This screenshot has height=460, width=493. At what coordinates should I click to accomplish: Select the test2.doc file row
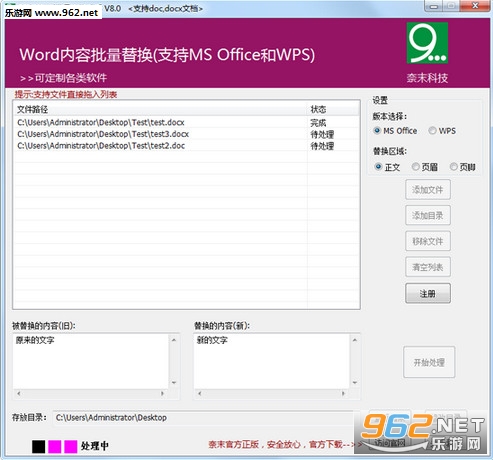pos(187,146)
